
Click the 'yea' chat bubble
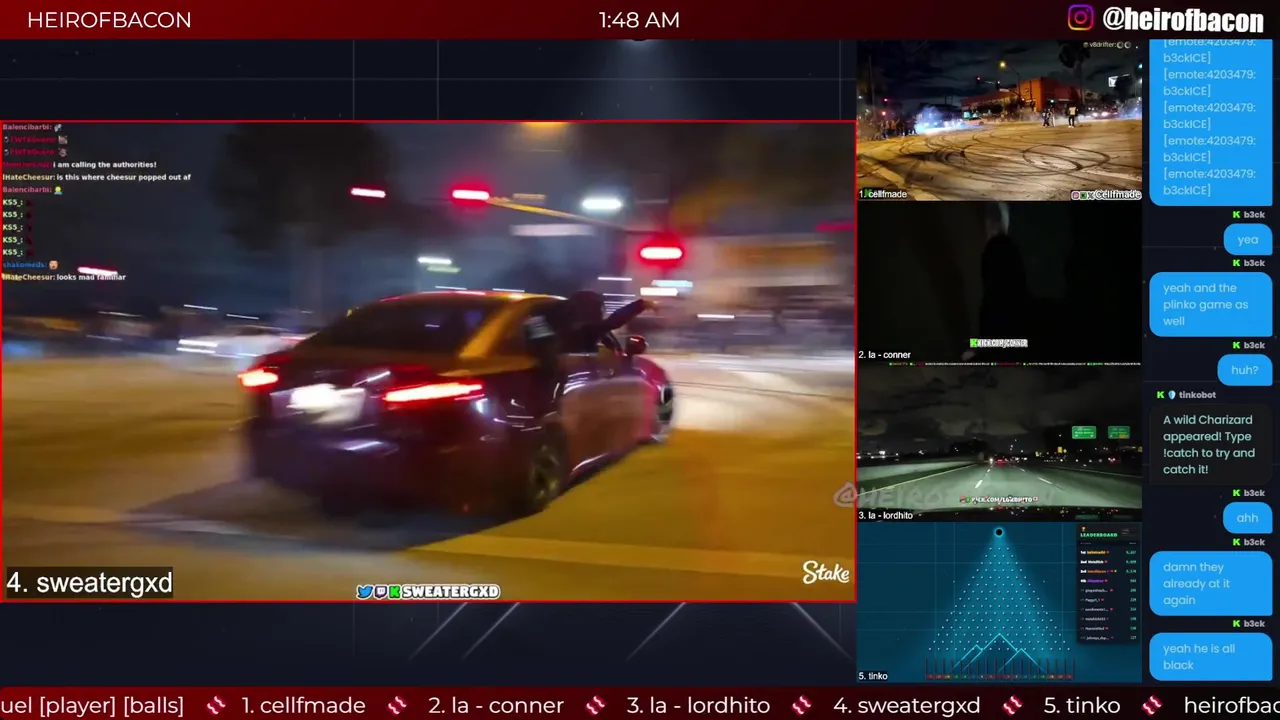coord(1248,239)
